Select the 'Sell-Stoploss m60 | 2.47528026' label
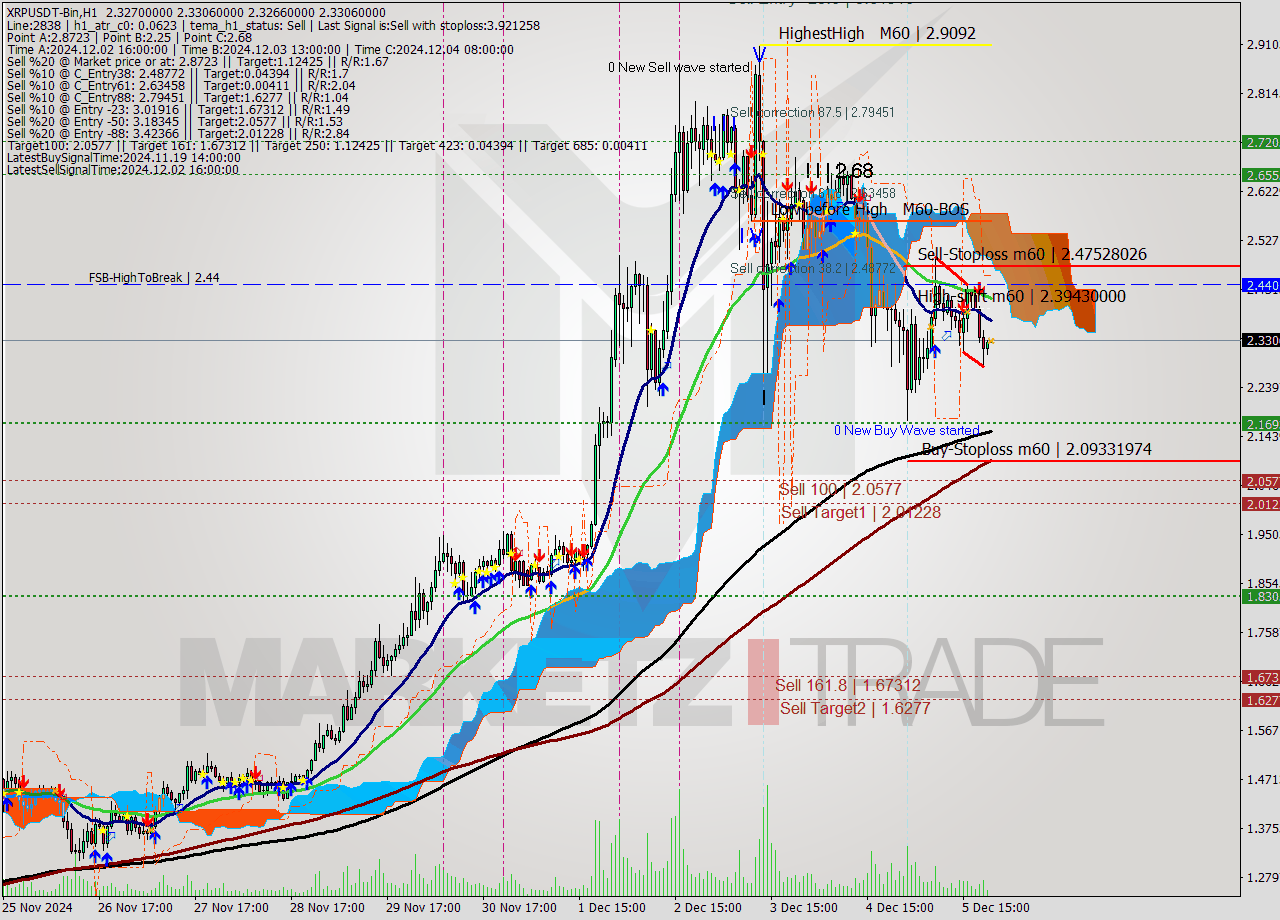 (x=1032, y=255)
